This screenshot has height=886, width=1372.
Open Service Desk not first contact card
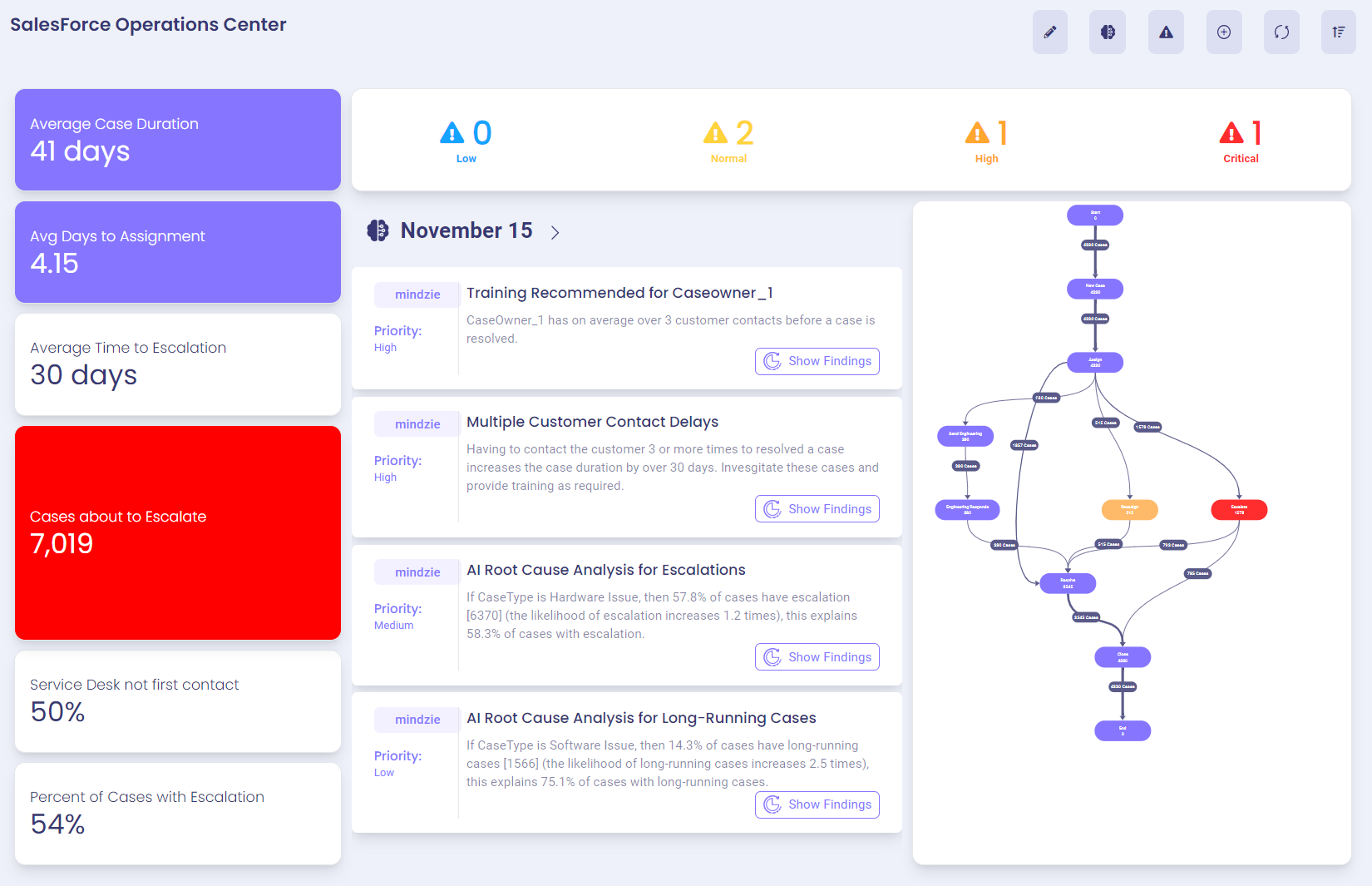tap(178, 701)
